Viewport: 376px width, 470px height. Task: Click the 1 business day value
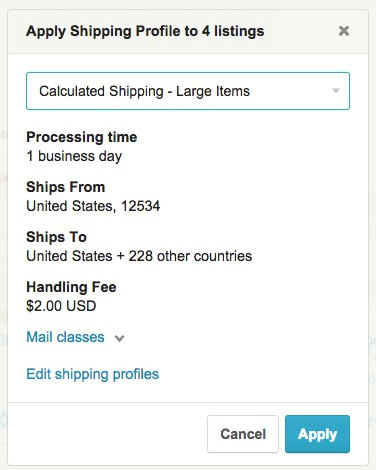74,156
